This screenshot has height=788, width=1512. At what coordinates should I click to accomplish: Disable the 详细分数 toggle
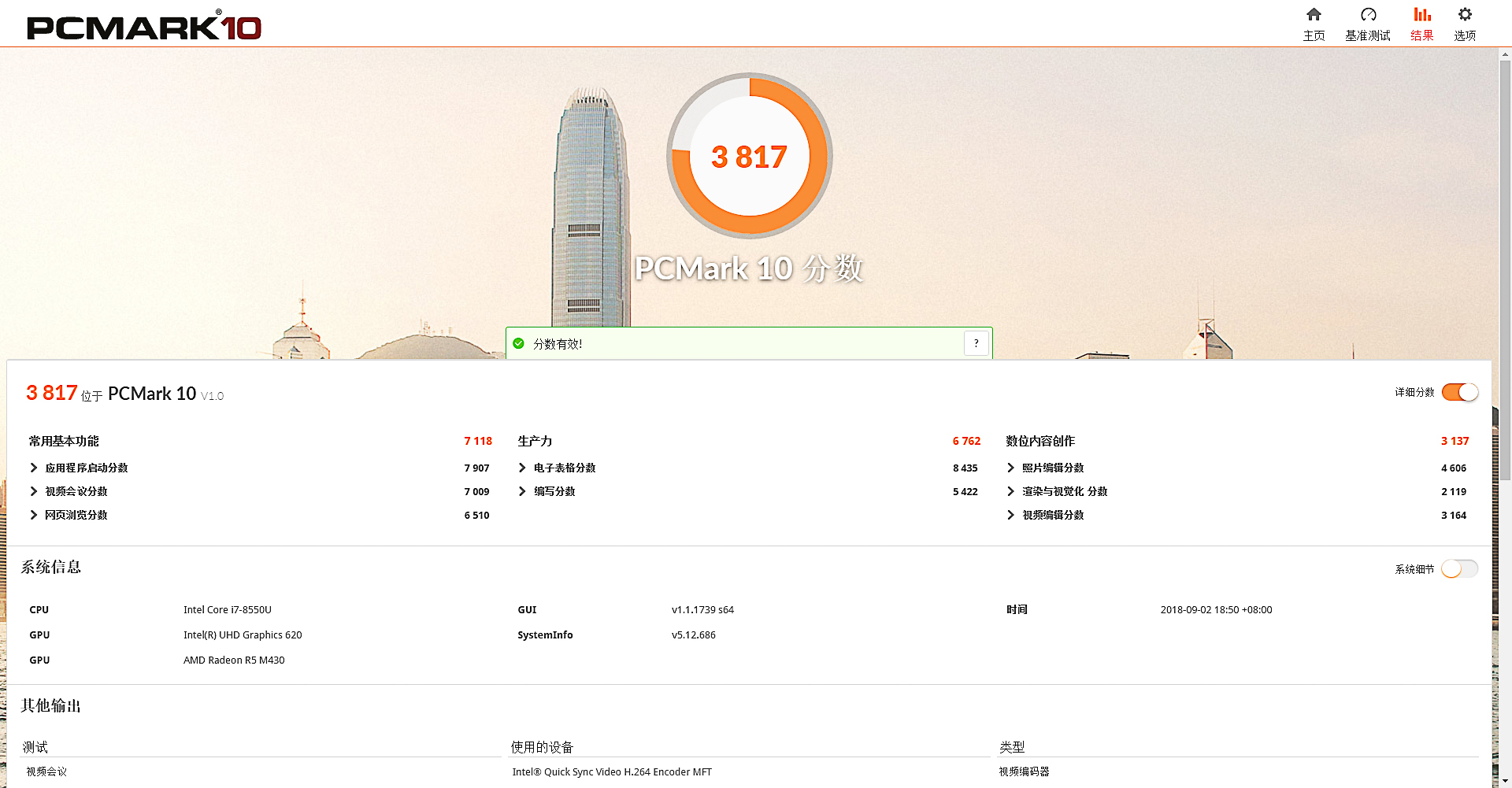click(1459, 392)
